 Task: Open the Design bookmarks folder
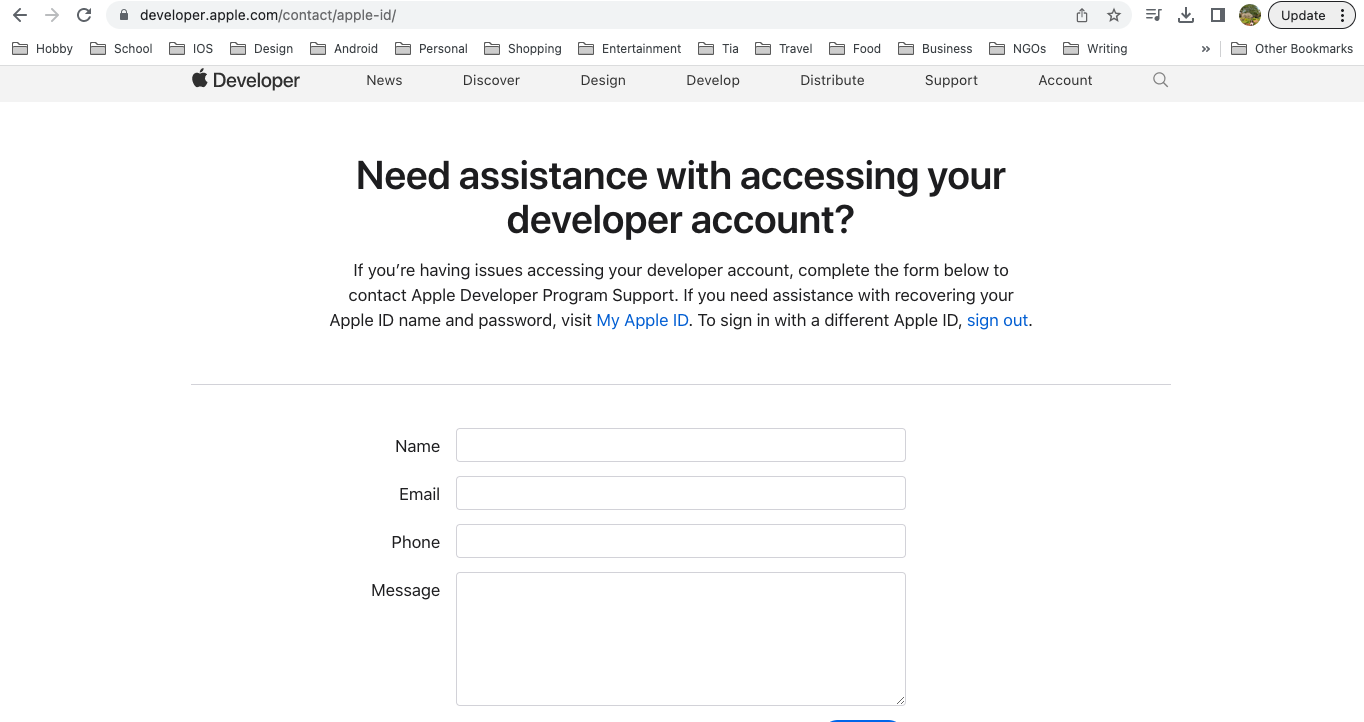coord(261,48)
